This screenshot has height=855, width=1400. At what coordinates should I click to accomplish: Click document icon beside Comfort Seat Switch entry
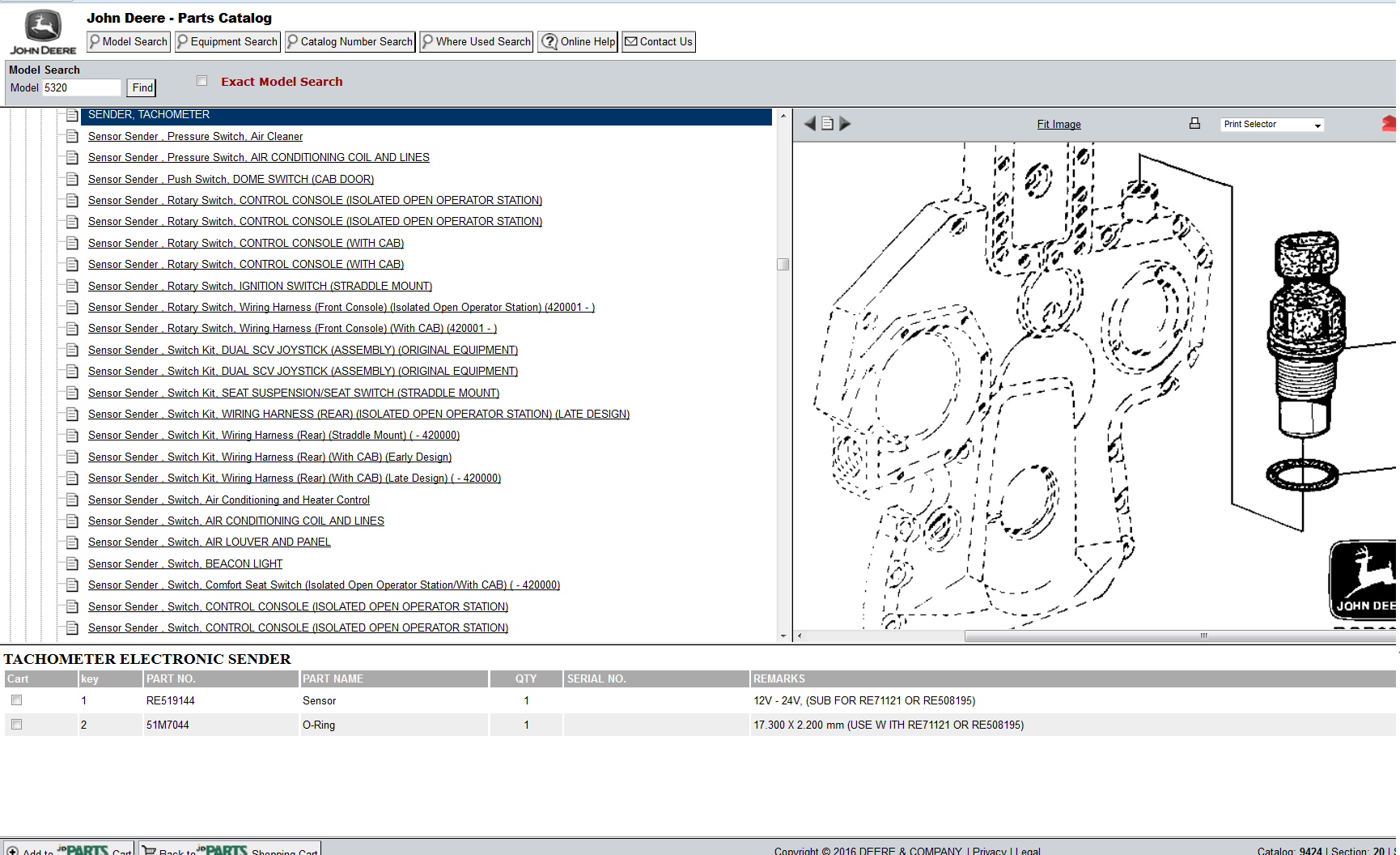72,585
